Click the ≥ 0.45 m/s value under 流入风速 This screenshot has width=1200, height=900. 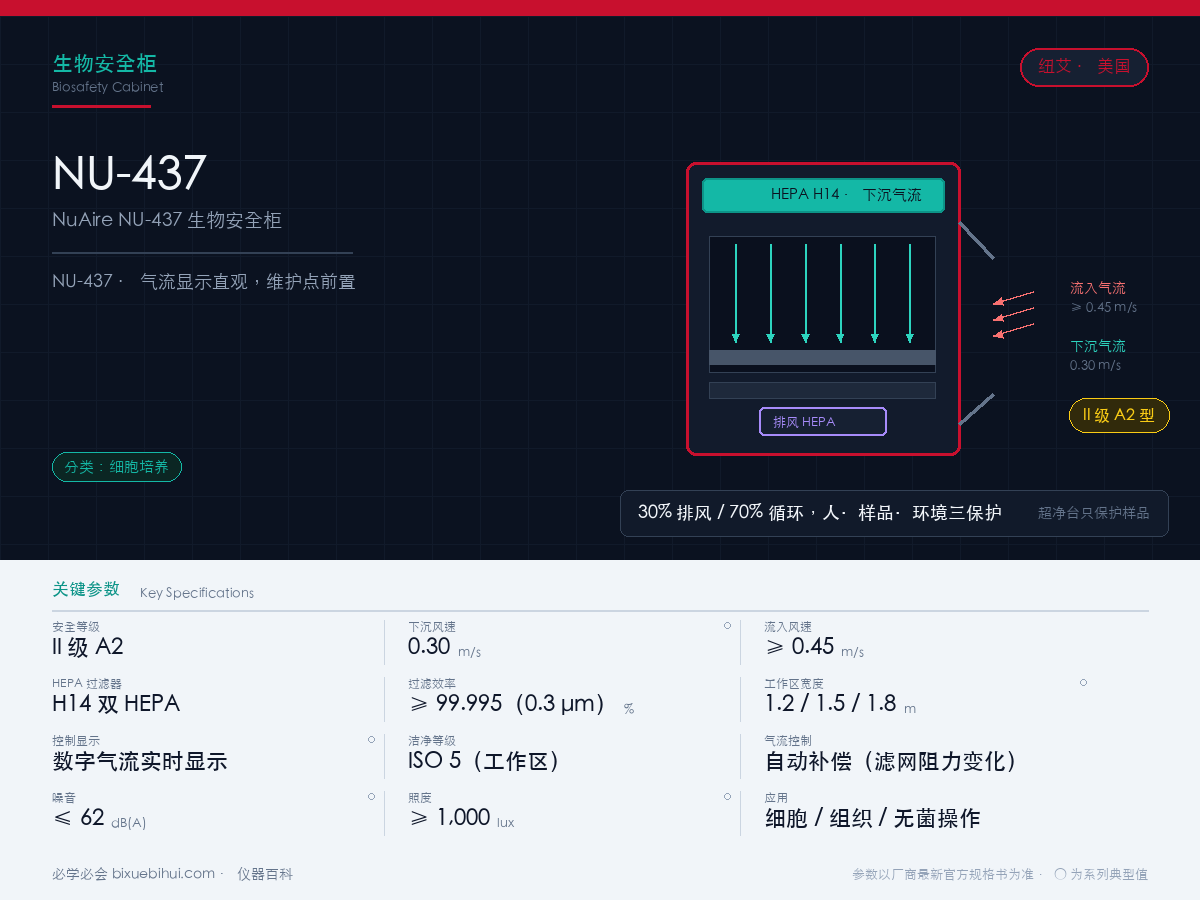[x=814, y=647]
